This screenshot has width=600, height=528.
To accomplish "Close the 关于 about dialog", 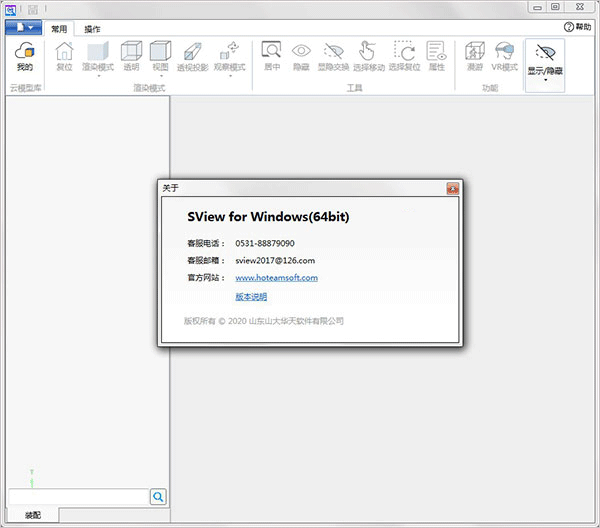I will pos(453,187).
